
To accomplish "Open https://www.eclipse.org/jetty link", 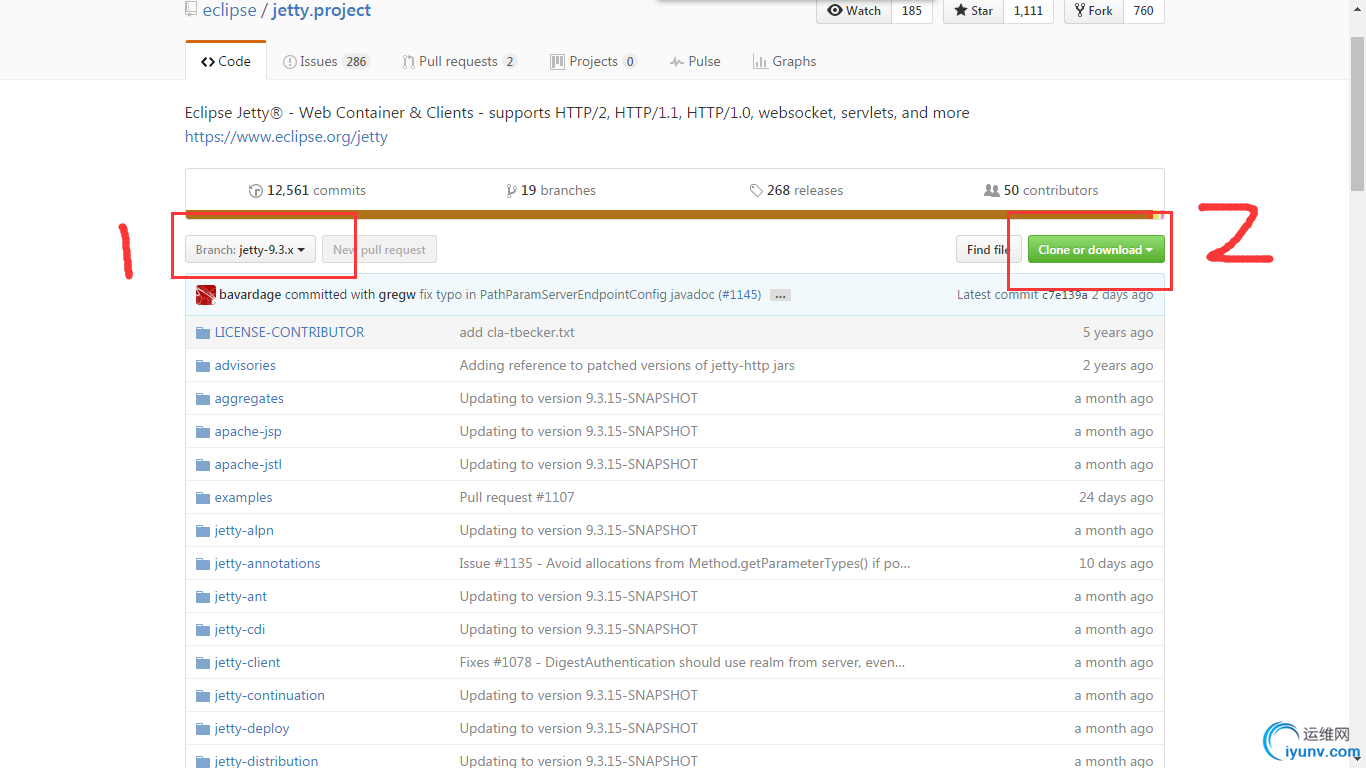I will coord(286,137).
